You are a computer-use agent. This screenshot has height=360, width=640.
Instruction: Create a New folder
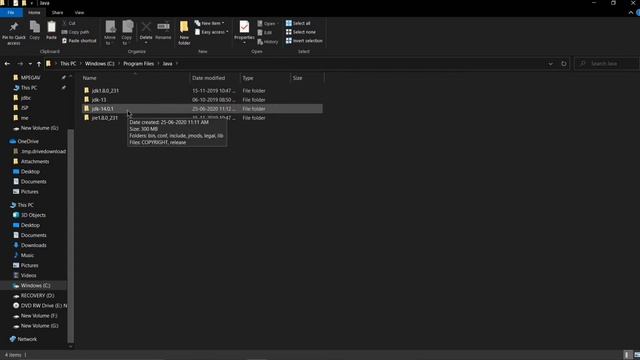point(184,33)
